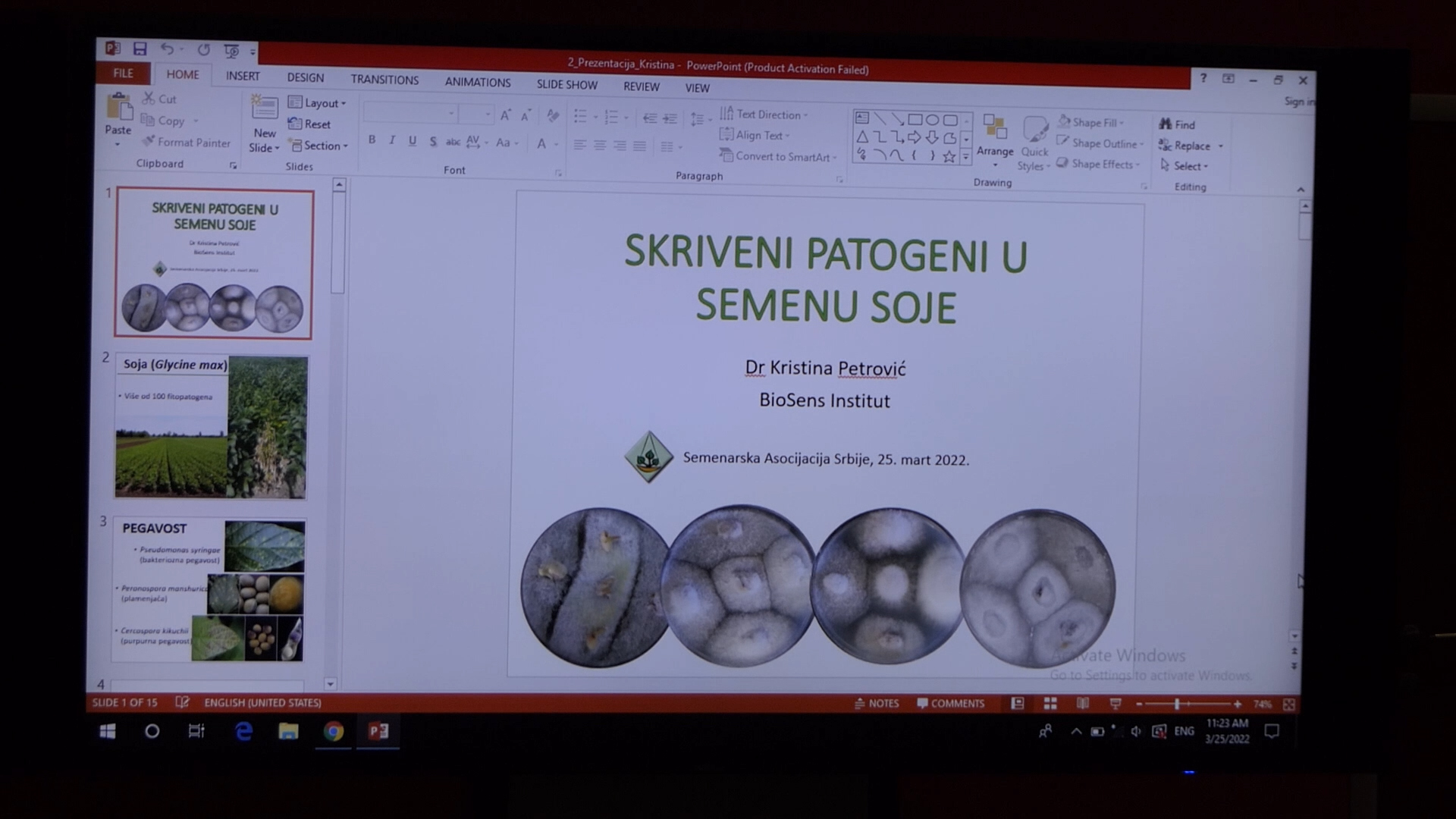Screen dimensions: 1456x819
Task: Justify text in Paragraph group
Action: (640, 146)
